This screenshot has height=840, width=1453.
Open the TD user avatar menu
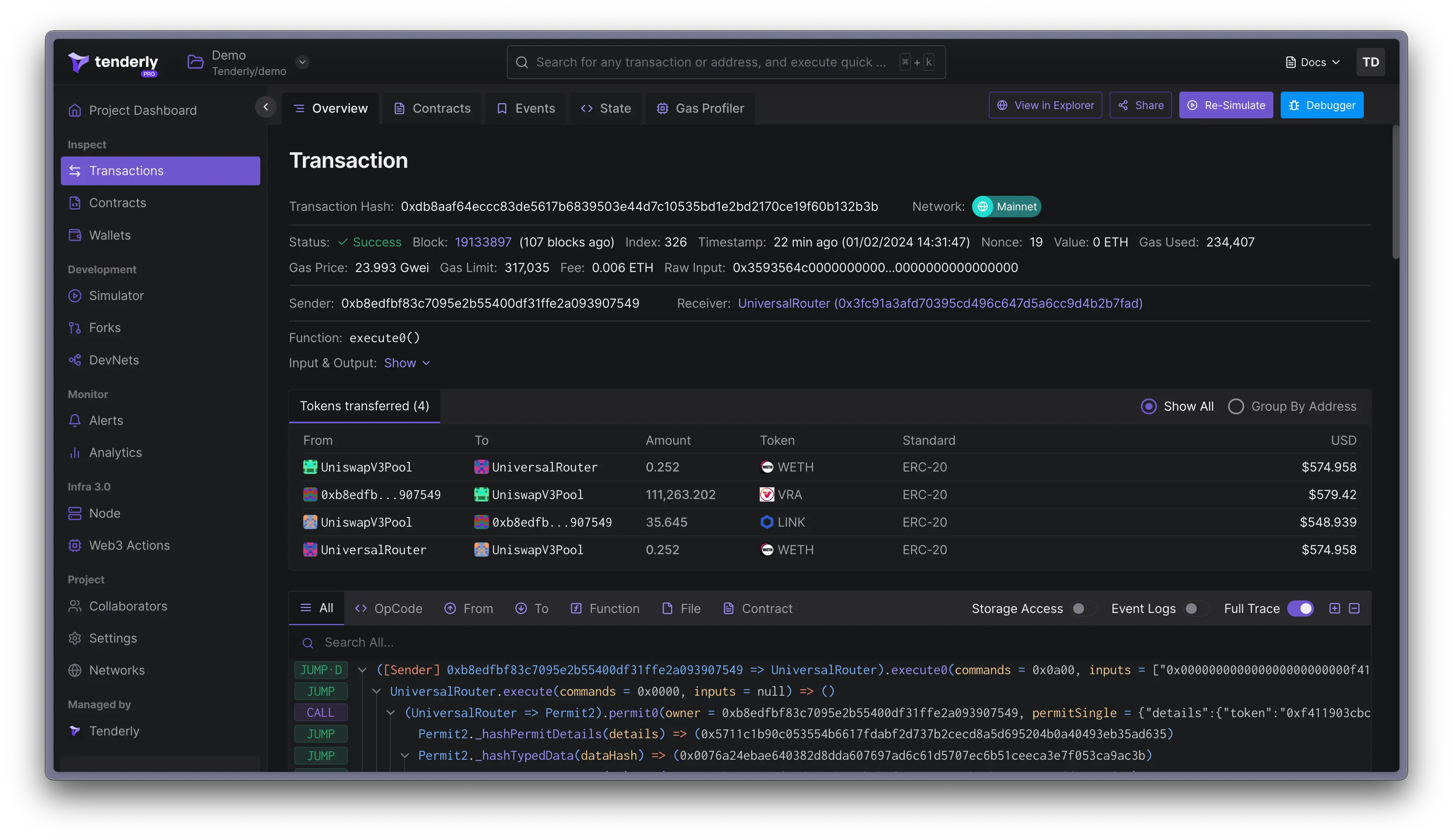coord(1370,62)
